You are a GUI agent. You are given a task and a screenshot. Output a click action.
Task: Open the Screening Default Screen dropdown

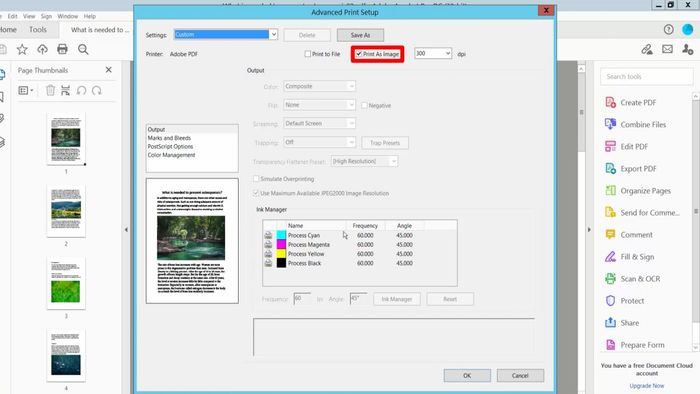pyautogui.click(x=320, y=123)
